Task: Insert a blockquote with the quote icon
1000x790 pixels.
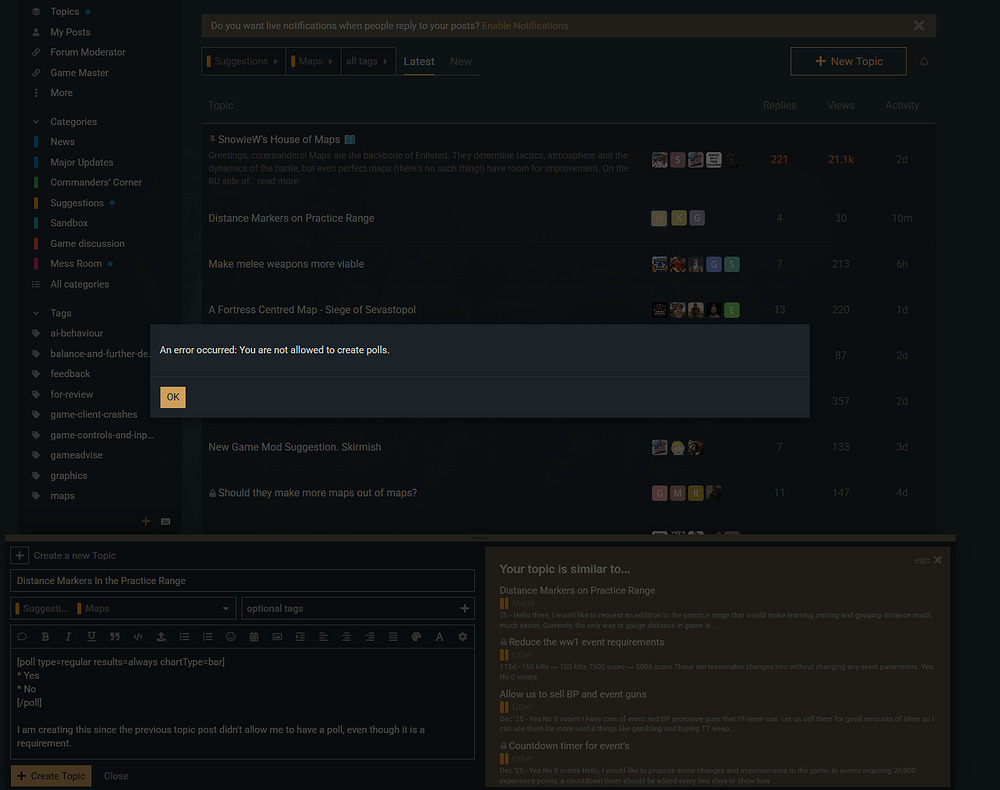Action: (115, 636)
